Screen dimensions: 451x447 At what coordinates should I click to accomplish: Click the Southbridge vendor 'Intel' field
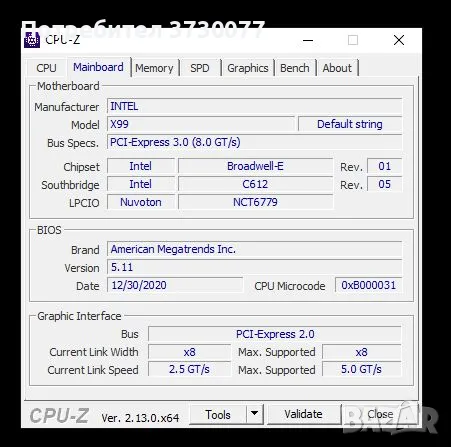(141, 184)
